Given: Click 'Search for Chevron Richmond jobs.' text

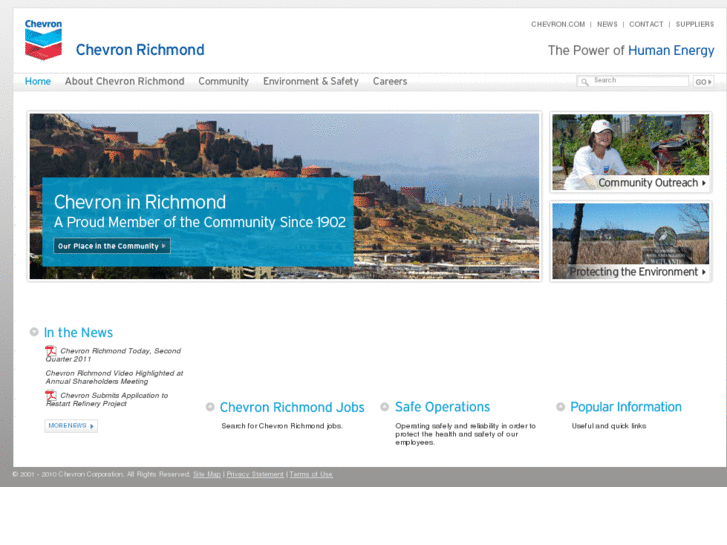Looking at the screenshot, I should coord(282,426).
